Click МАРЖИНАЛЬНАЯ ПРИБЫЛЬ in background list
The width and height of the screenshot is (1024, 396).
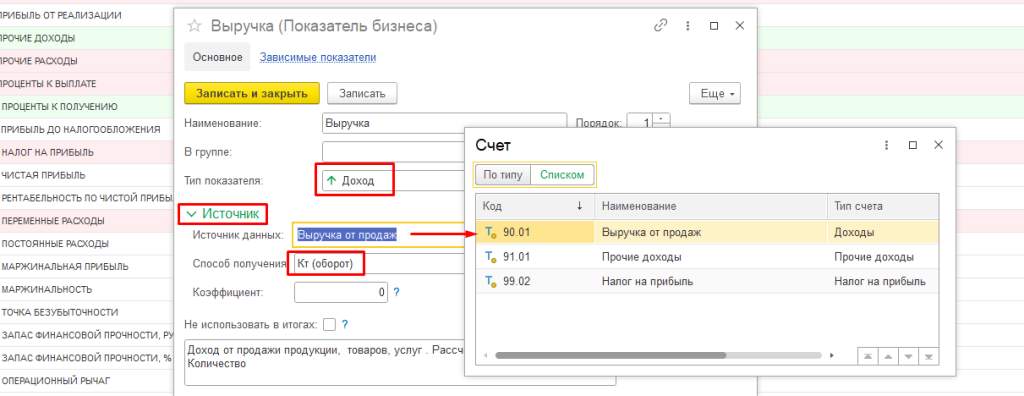coord(65,267)
